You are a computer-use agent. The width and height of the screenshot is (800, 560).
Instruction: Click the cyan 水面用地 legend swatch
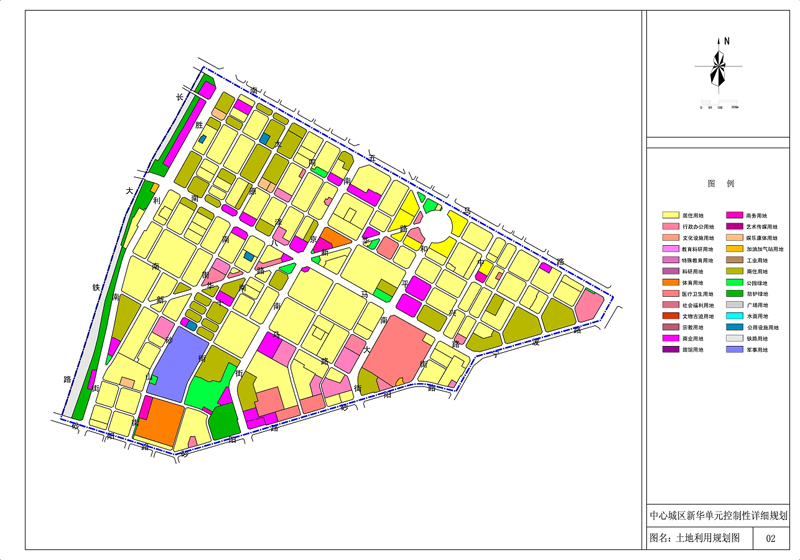pos(733,316)
